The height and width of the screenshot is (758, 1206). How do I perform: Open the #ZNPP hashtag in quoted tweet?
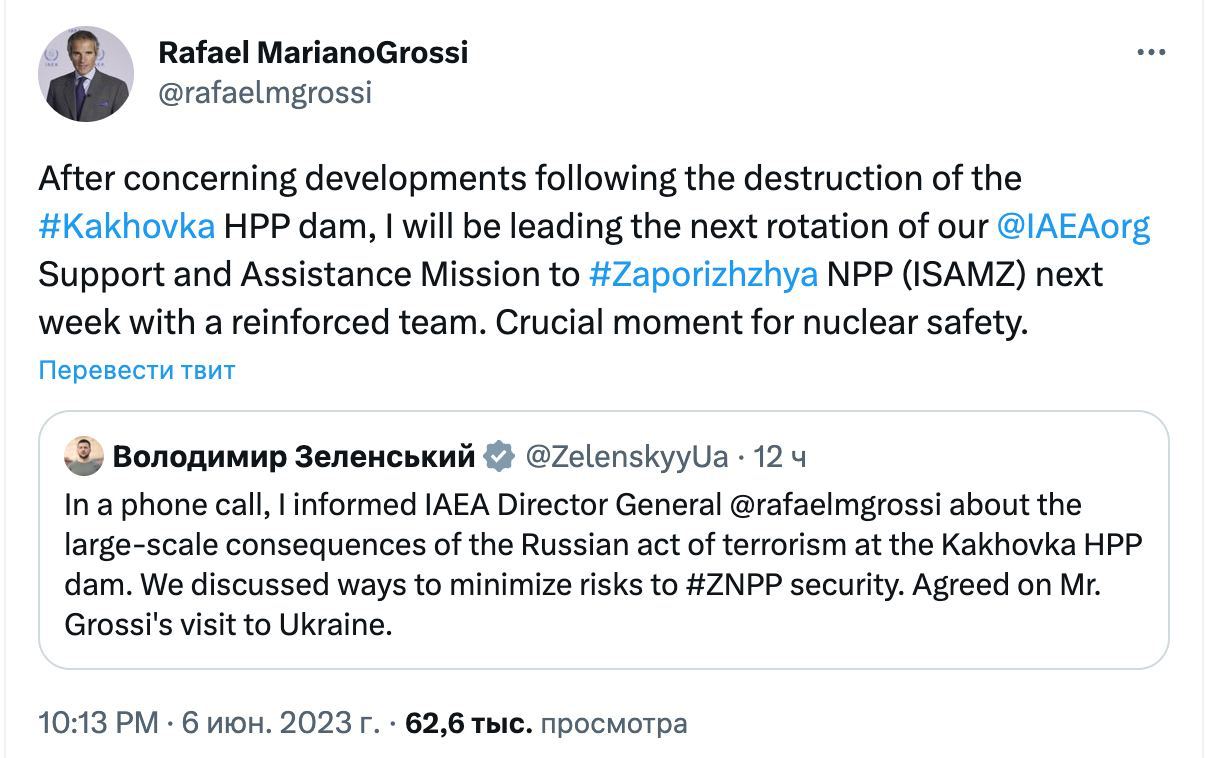tap(733, 585)
